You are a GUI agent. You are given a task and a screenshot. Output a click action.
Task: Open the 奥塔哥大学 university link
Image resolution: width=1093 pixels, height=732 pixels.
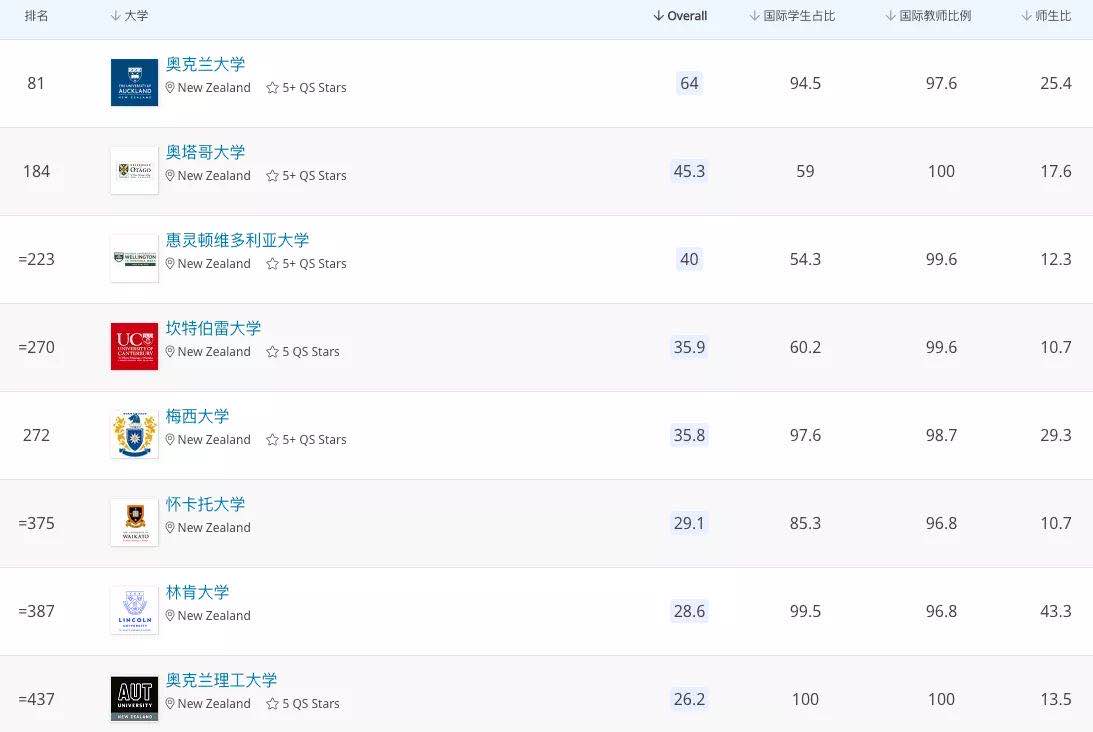click(206, 152)
